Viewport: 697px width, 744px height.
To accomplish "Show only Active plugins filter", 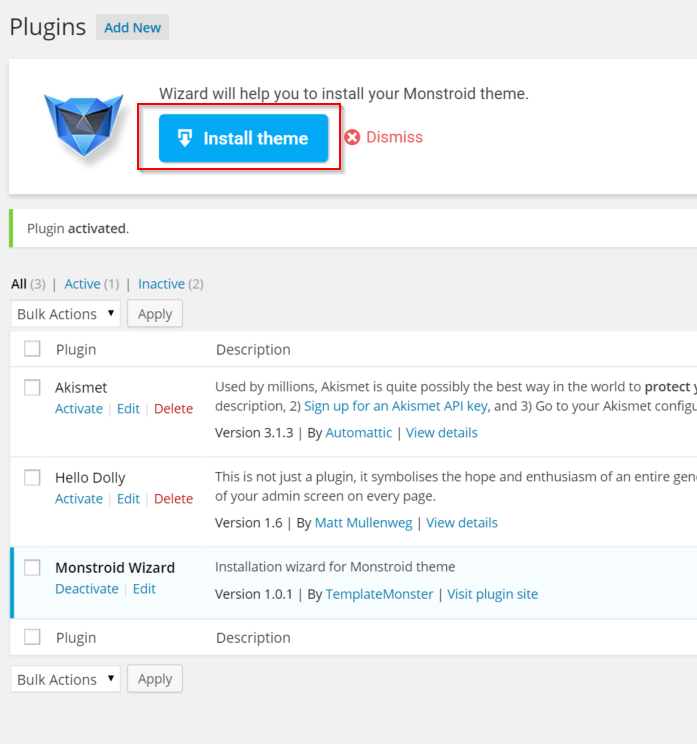I will pos(82,284).
